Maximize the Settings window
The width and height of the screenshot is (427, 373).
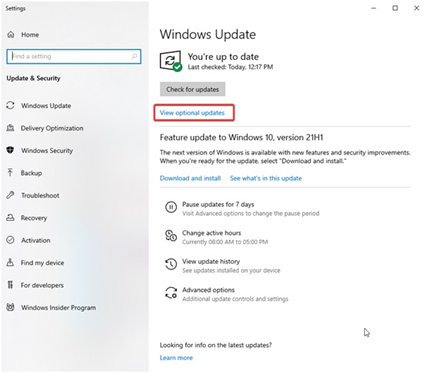point(395,8)
